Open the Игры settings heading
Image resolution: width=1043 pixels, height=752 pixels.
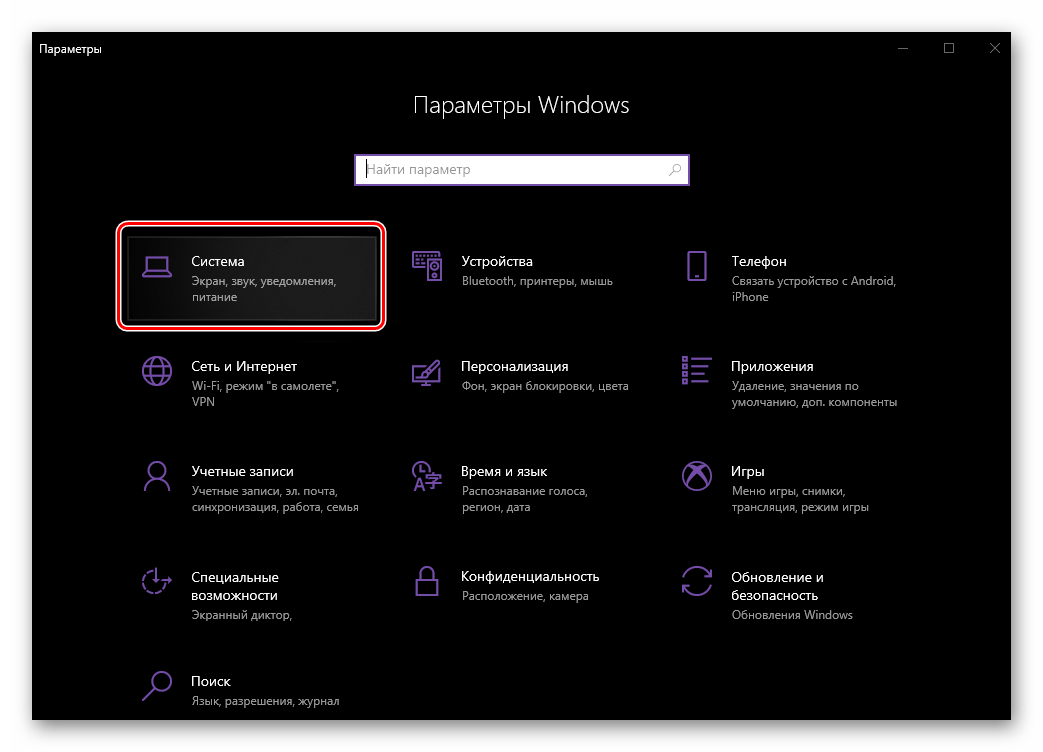pyautogui.click(x=748, y=471)
